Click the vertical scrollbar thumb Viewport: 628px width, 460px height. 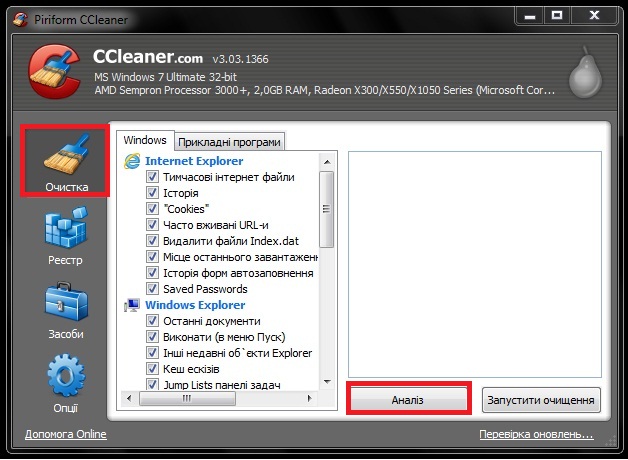pyautogui.click(x=327, y=209)
